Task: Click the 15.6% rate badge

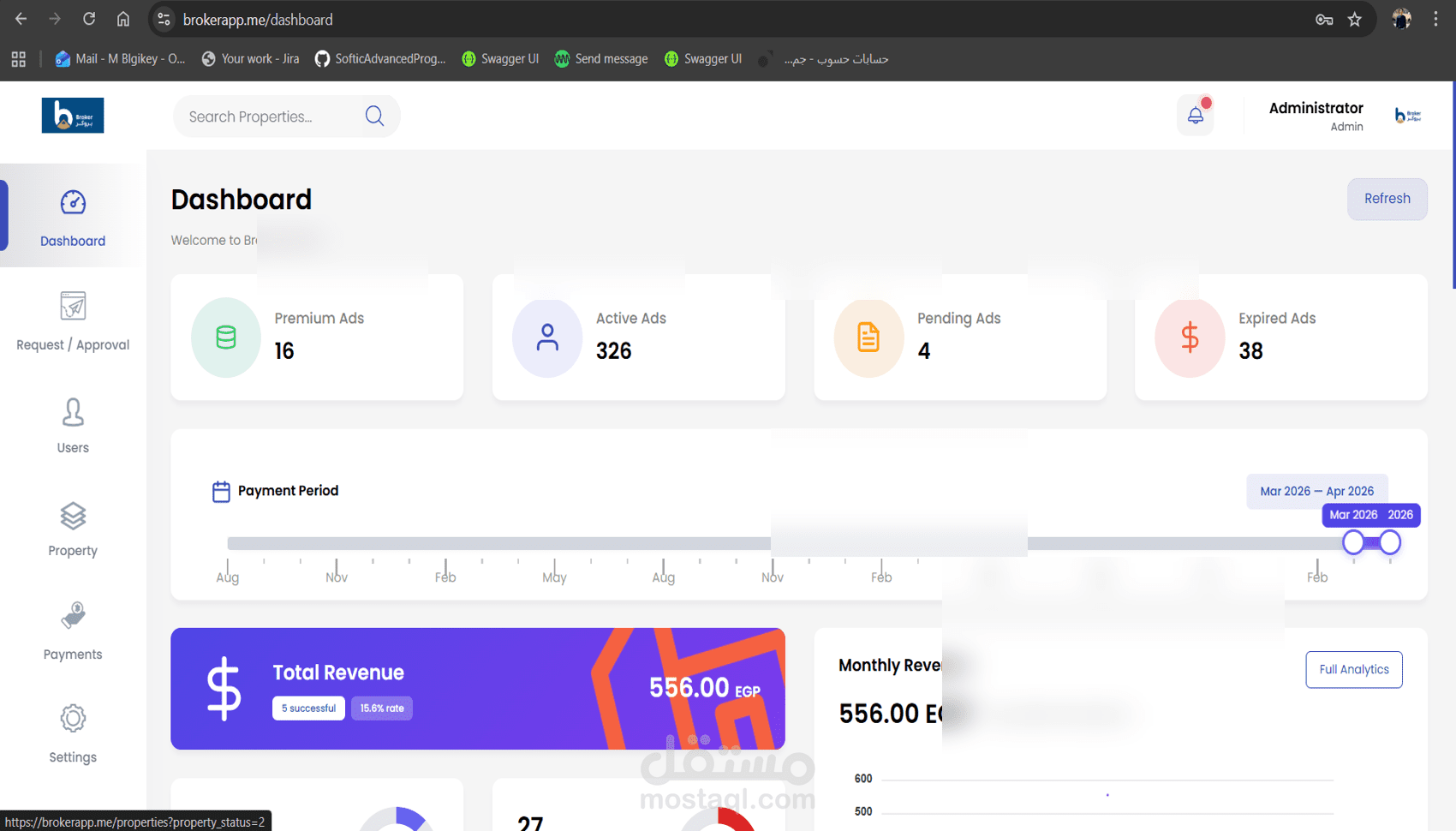Action: pyautogui.click(x=382, y=708)
